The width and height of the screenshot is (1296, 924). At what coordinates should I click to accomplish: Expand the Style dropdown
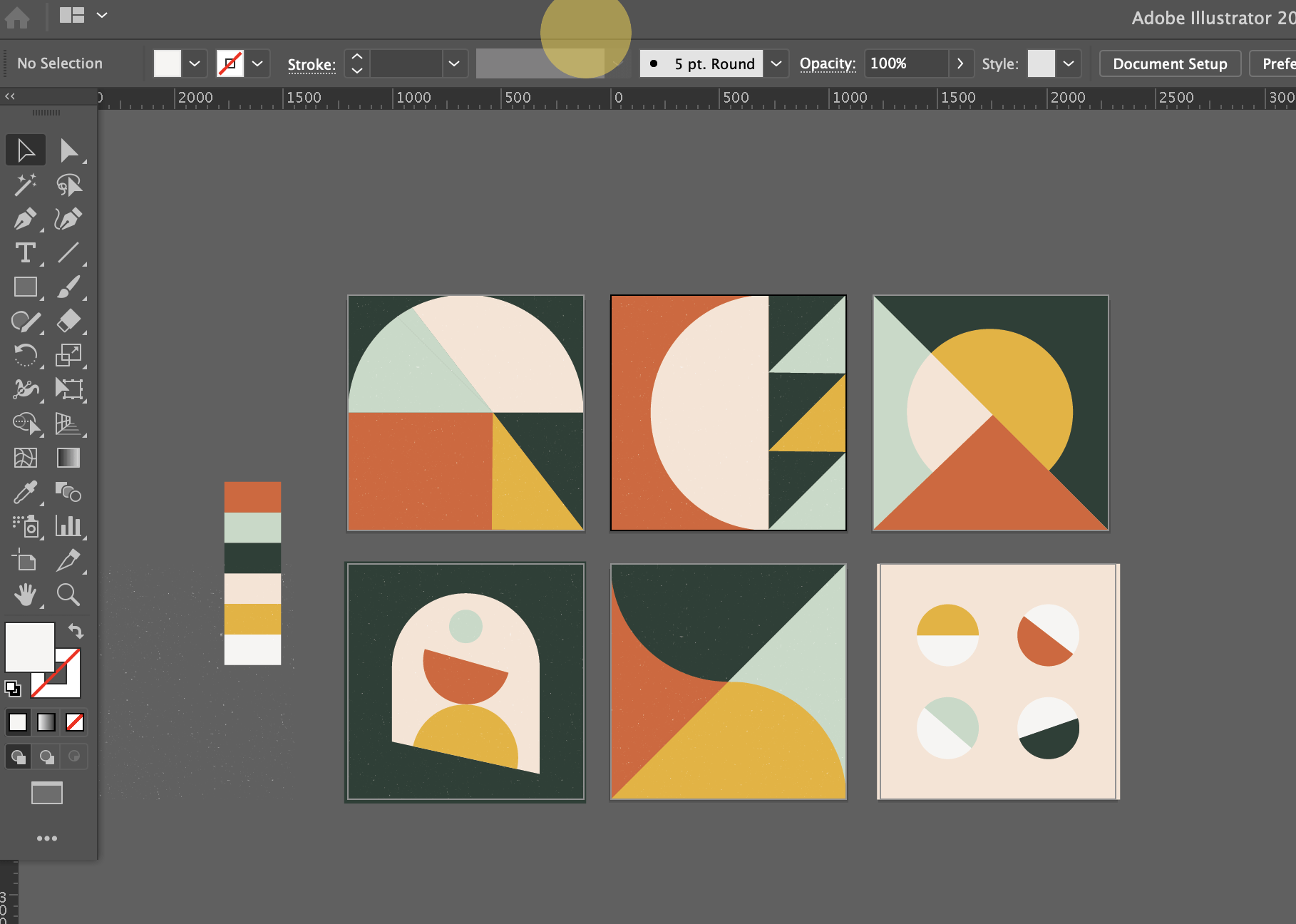[x=1068, y=63]
